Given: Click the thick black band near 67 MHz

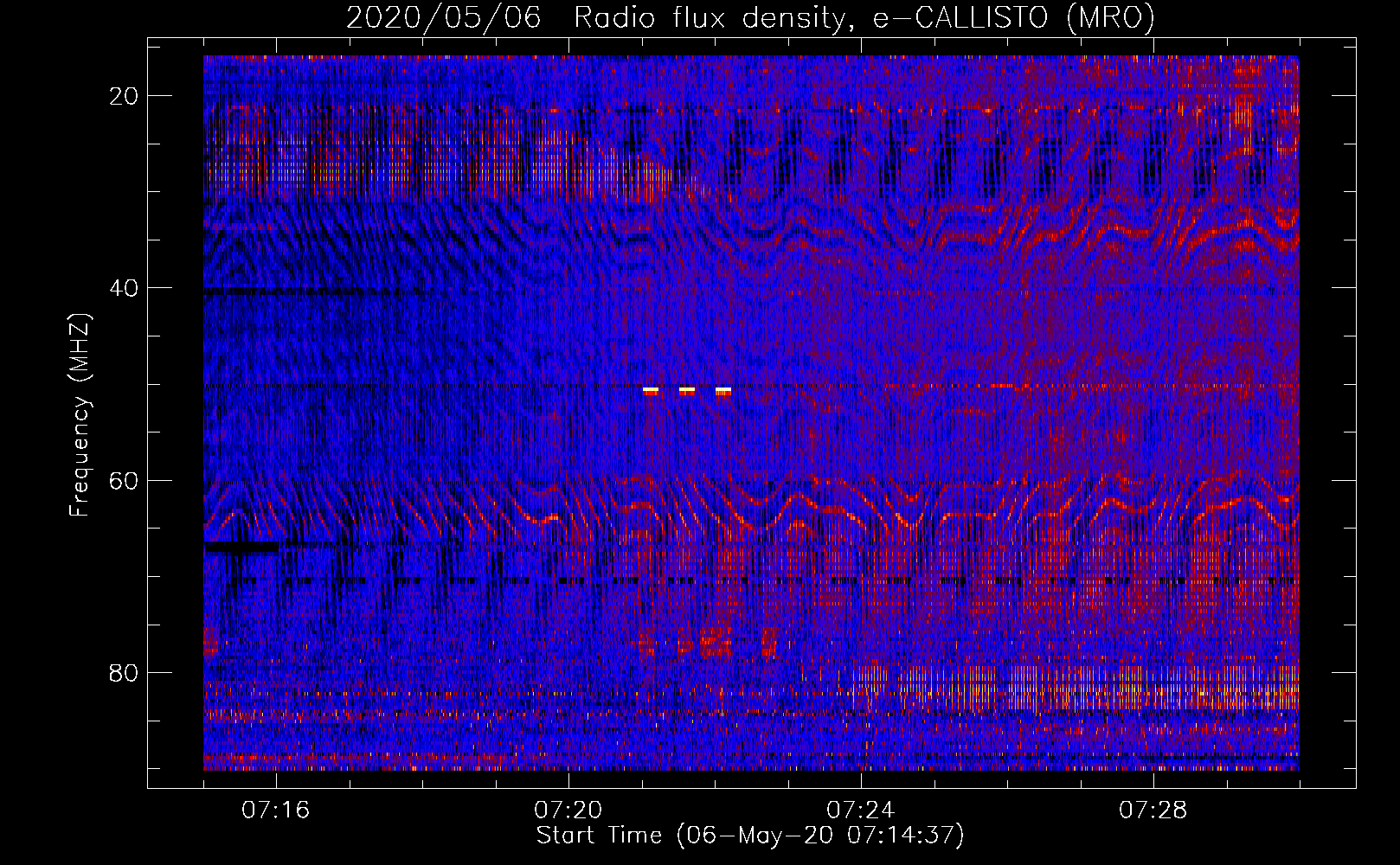Looking at the screenshot, I should (241, 547).
